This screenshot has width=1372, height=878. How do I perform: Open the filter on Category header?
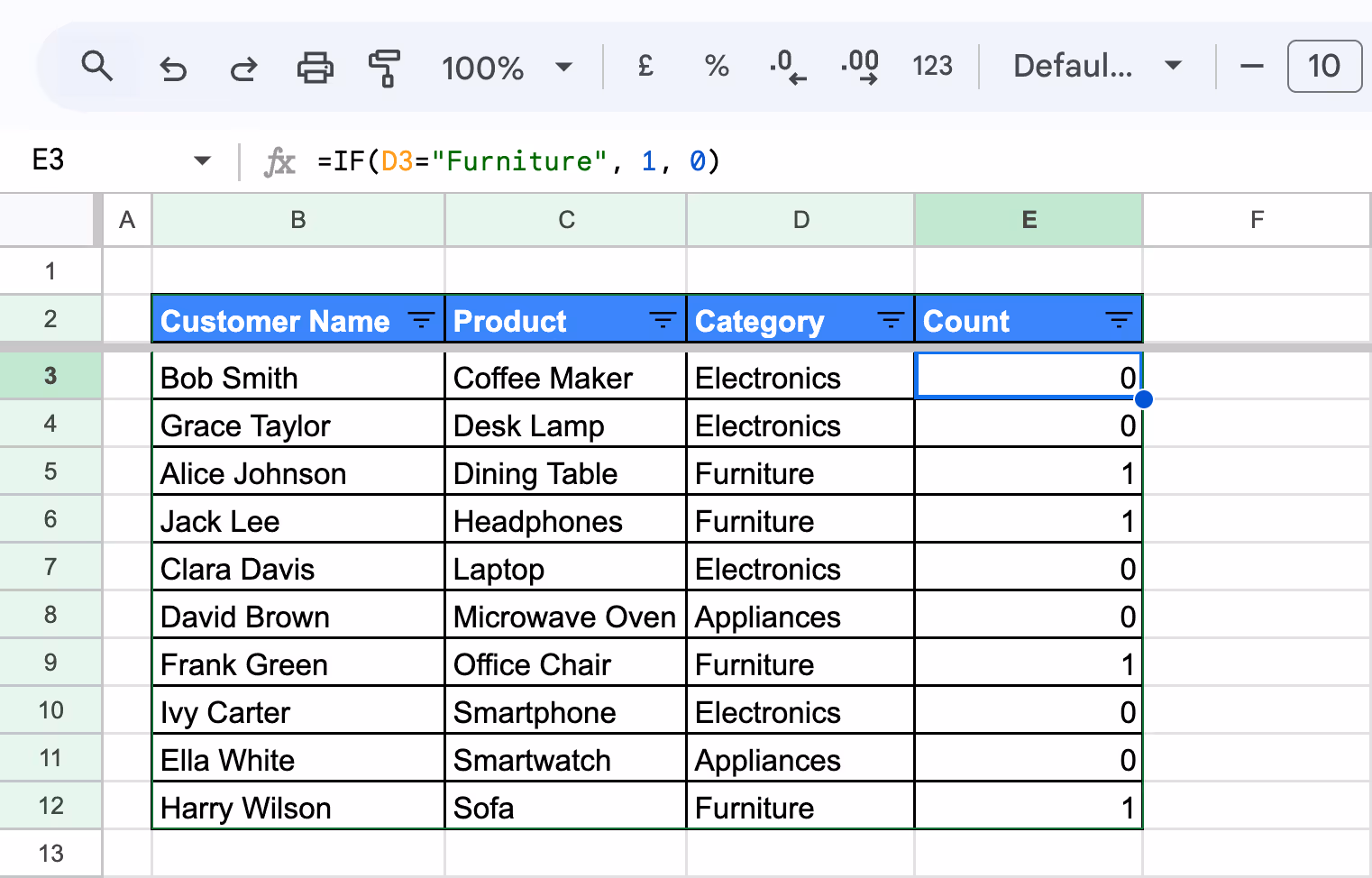(x=890, y=319)
